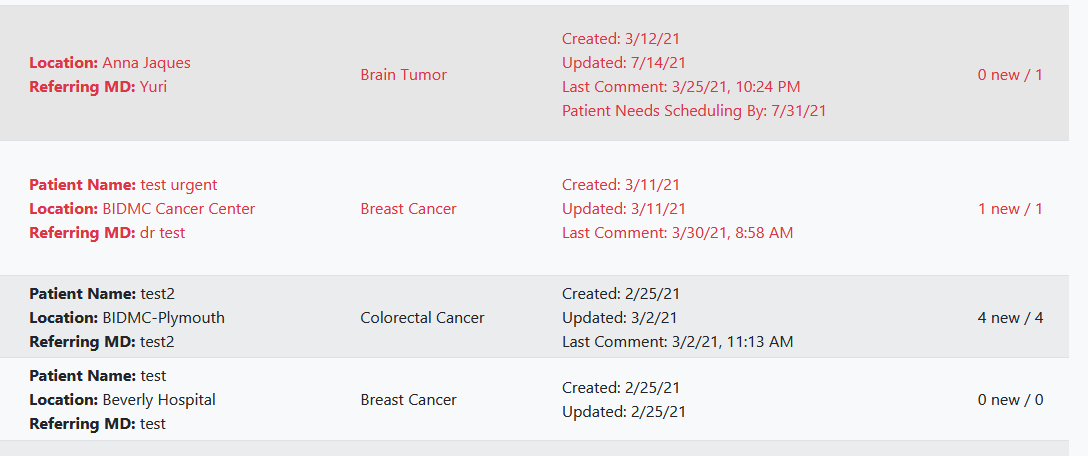Open 1 new / 1 comments indicator
The image size is (1088, 456).
point(1010,209)
